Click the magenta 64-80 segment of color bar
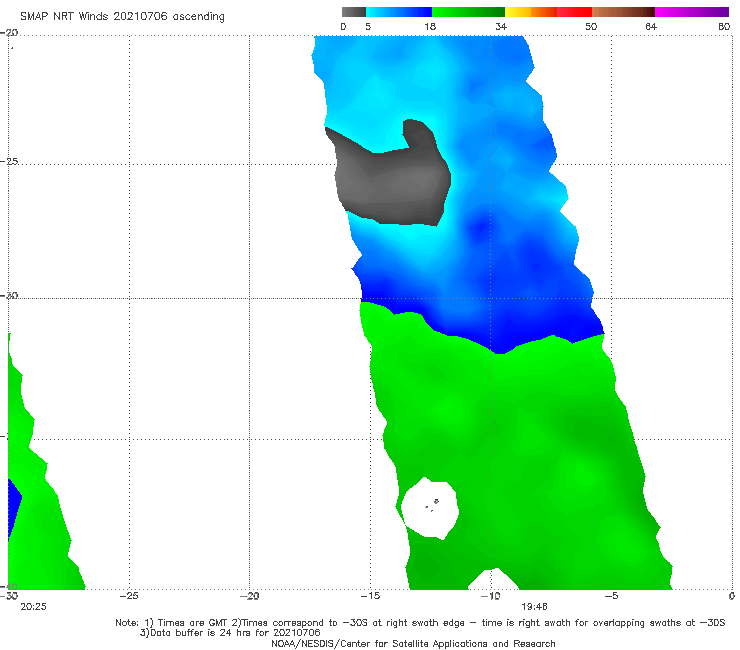Screen dimensions: 740x650 click(x=692, y=12)
